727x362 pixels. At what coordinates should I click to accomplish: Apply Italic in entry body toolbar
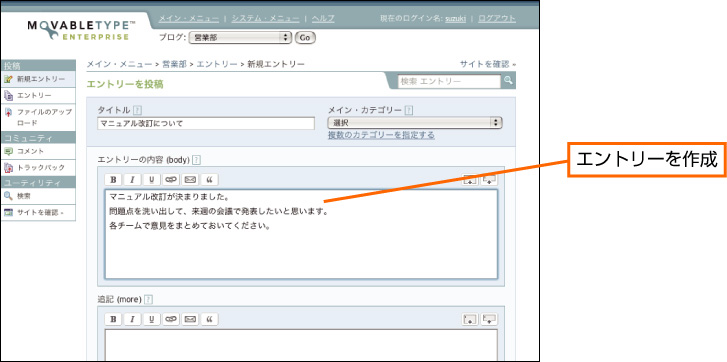coord(132,179)
